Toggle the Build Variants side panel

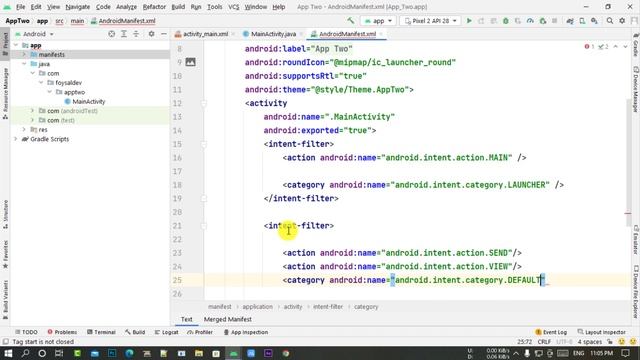(5, 300)
